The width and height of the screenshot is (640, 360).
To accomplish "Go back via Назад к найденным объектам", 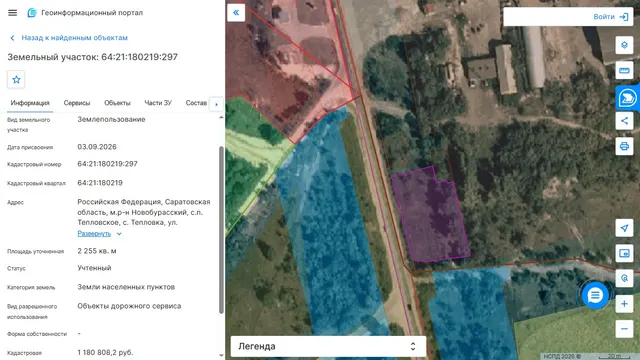I will pos(69,38).
